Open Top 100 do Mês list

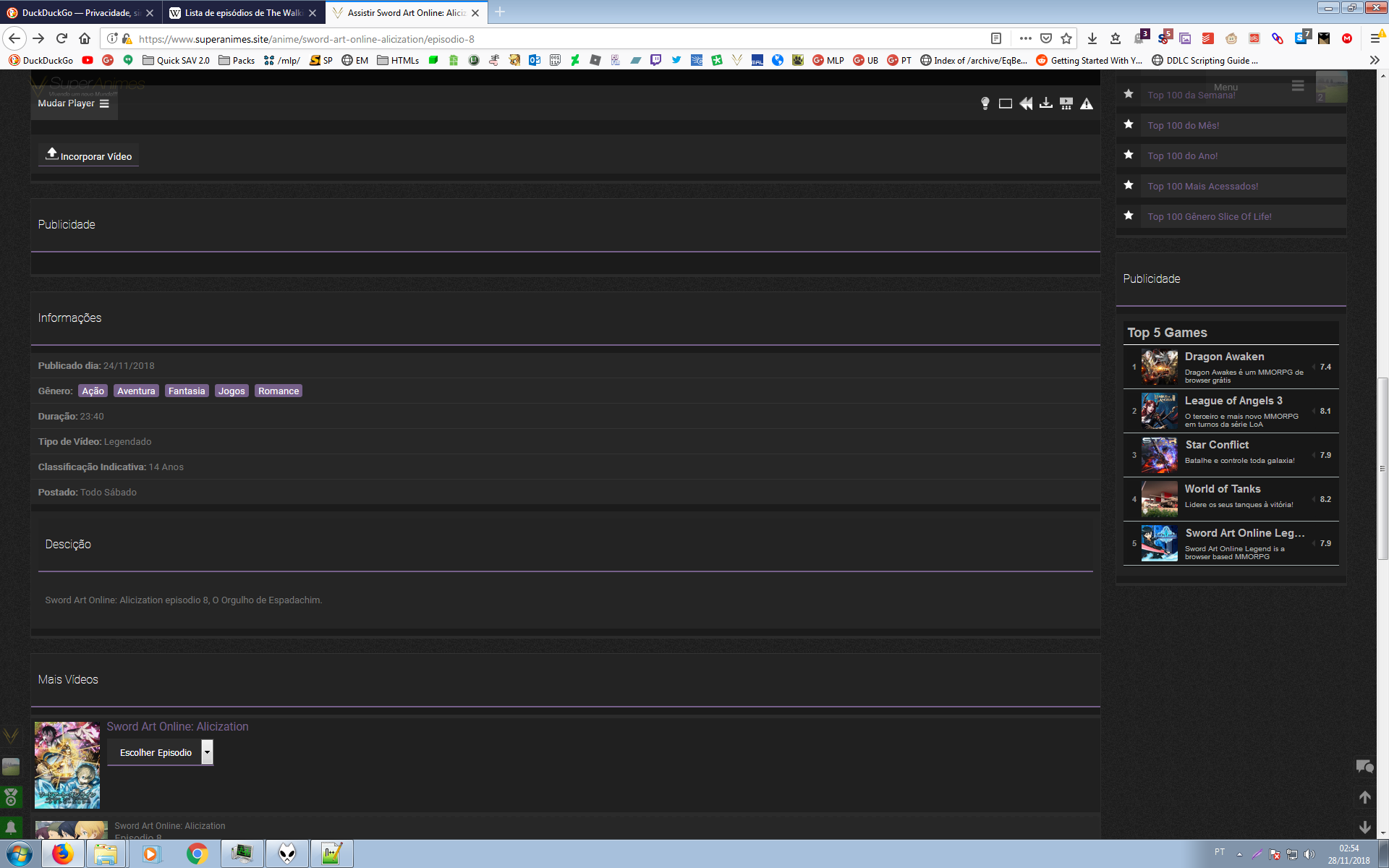(1183, 125)
